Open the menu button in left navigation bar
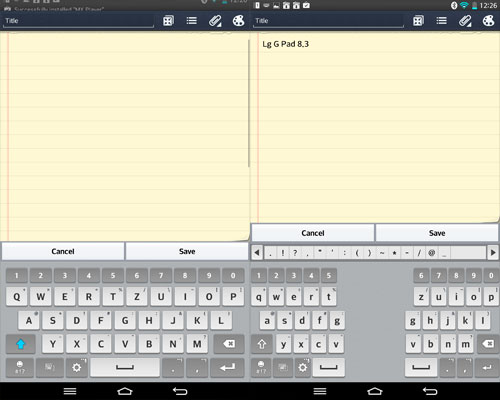The height and width of the screenshot is (400, 500). (x=70, y=391)
